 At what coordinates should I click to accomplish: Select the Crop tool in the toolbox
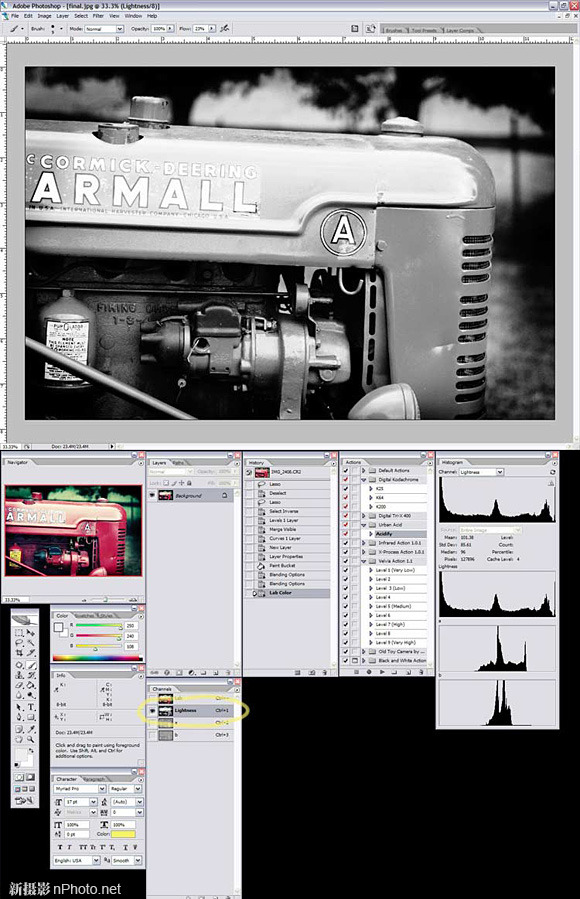tap(19, 652)
